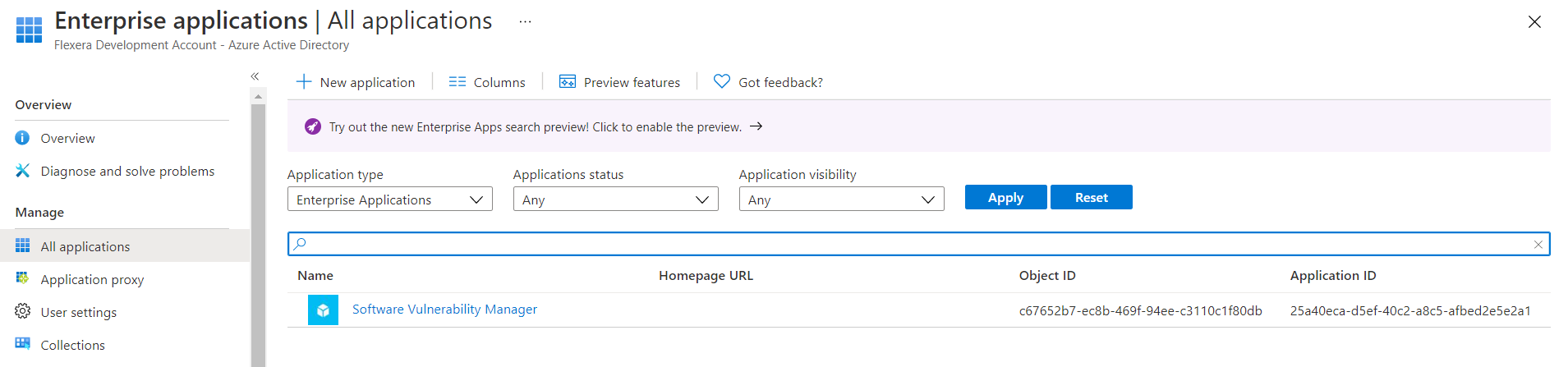Open Columns from the toolbar
This screenshot has width=1568, height=367.
point(487,82)
